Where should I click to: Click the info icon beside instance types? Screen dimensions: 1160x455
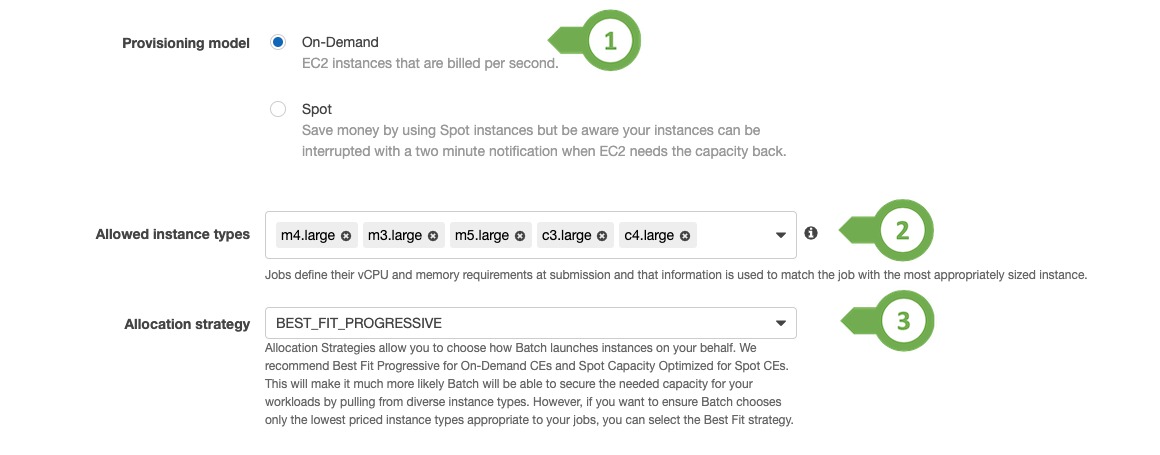(811, 233)
